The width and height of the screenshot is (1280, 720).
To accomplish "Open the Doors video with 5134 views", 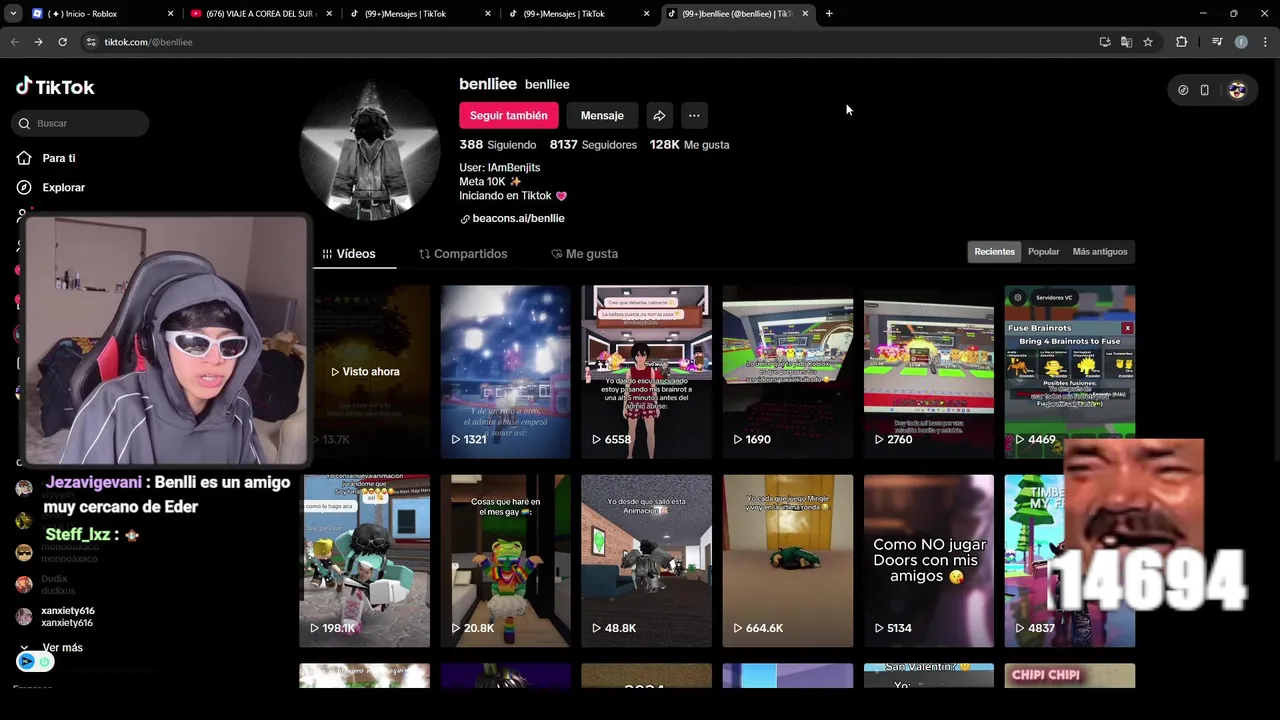I will 929,561.
